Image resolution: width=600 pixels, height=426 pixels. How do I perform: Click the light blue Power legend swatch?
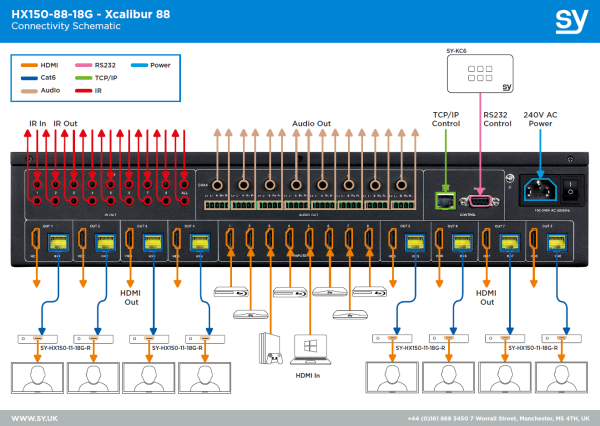(x=139, y=65)
